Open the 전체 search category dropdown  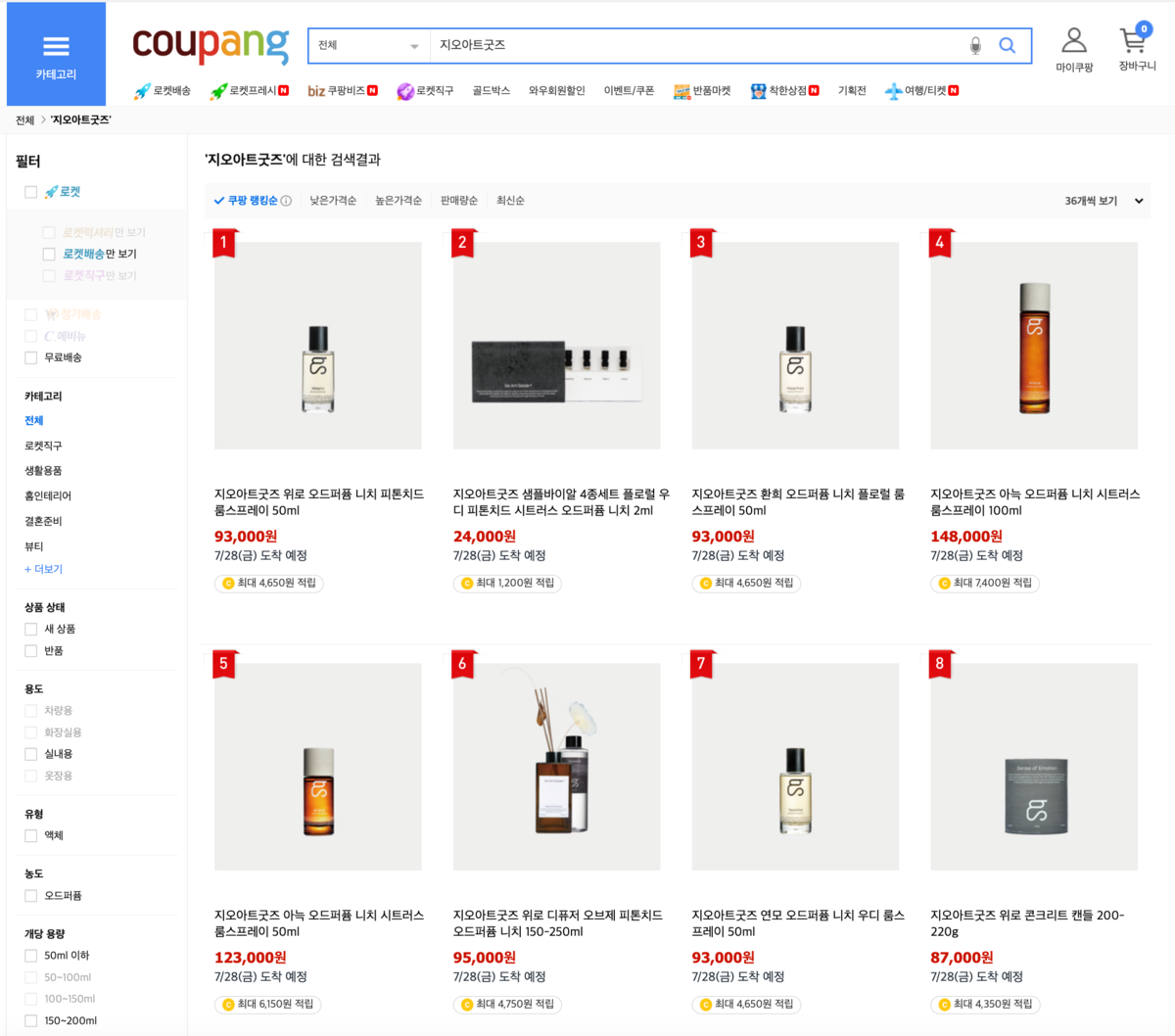click(369, 46)
